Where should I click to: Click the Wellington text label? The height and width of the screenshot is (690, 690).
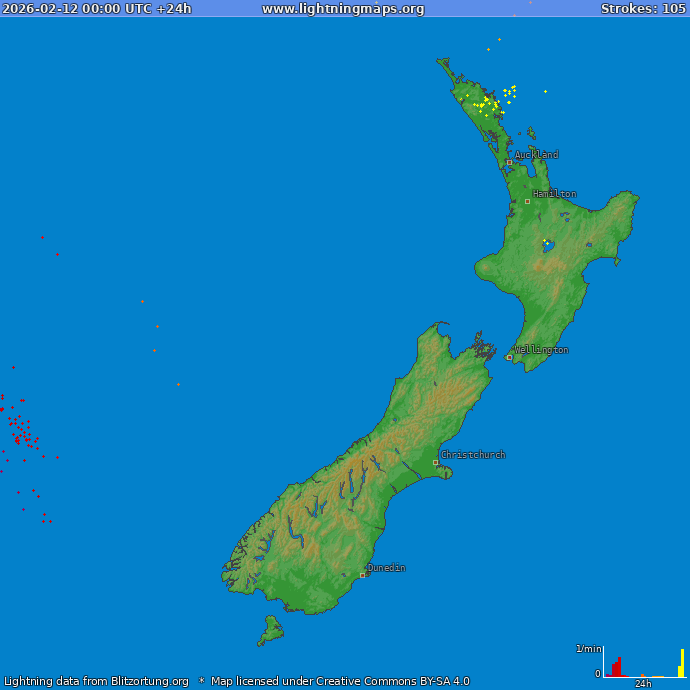point(541,350)
